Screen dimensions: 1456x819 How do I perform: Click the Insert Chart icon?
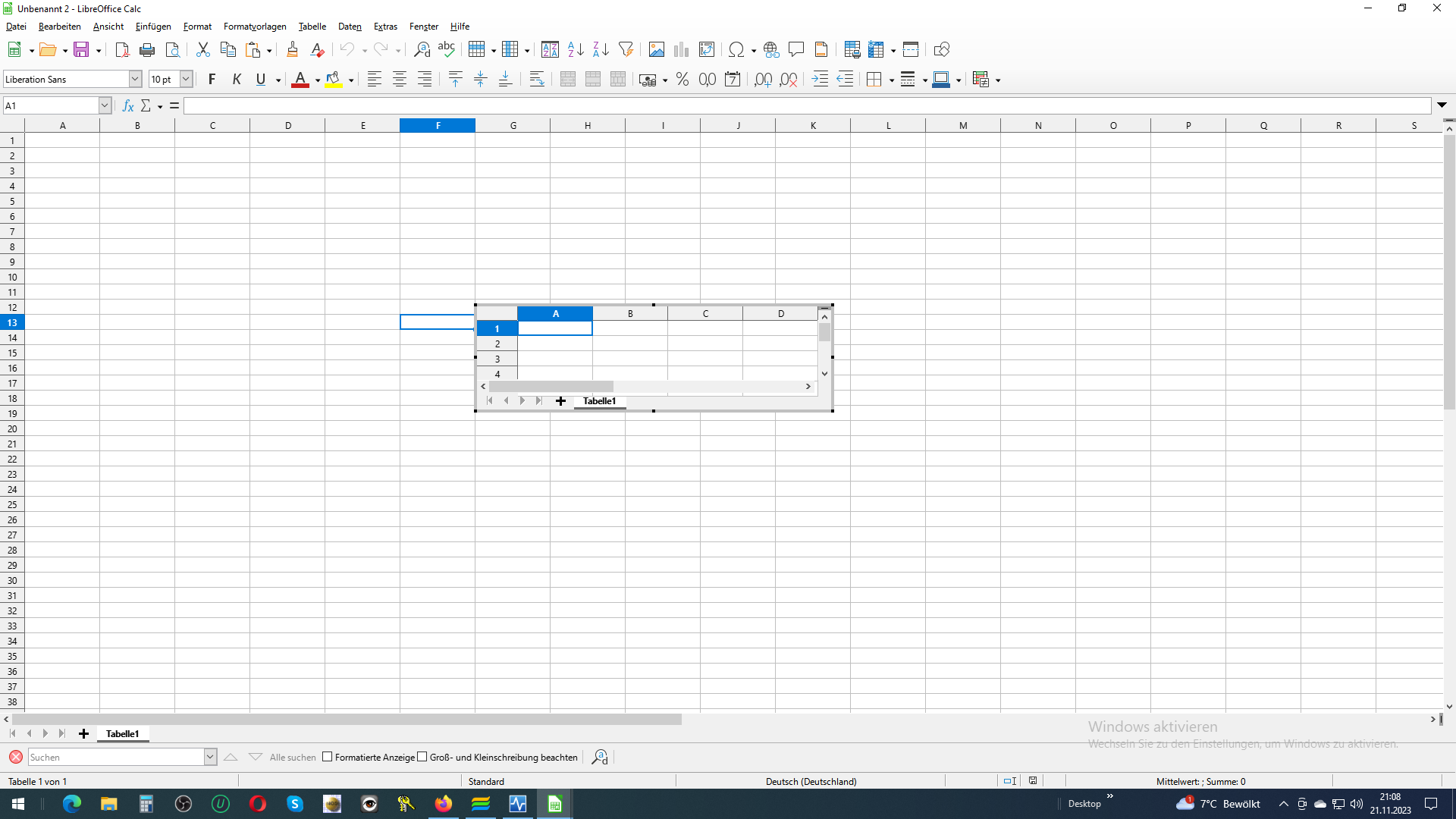681,50
